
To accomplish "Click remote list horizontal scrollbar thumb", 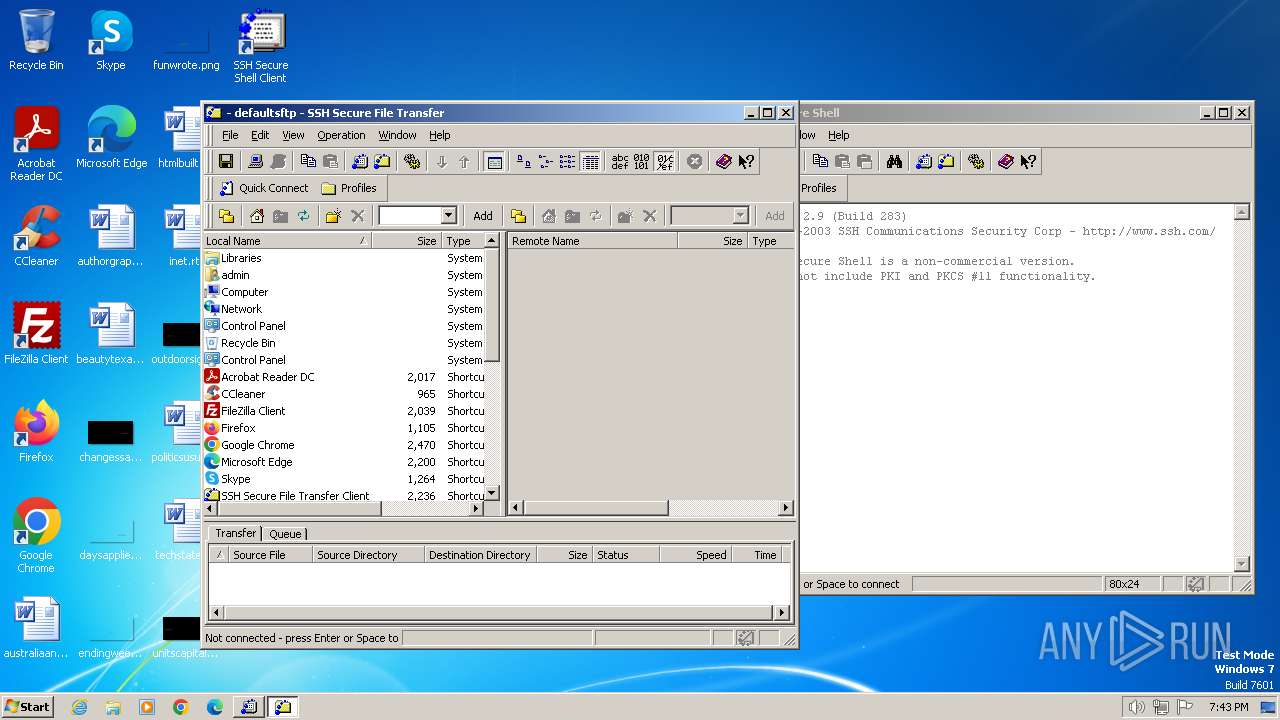I will [596, 508].
